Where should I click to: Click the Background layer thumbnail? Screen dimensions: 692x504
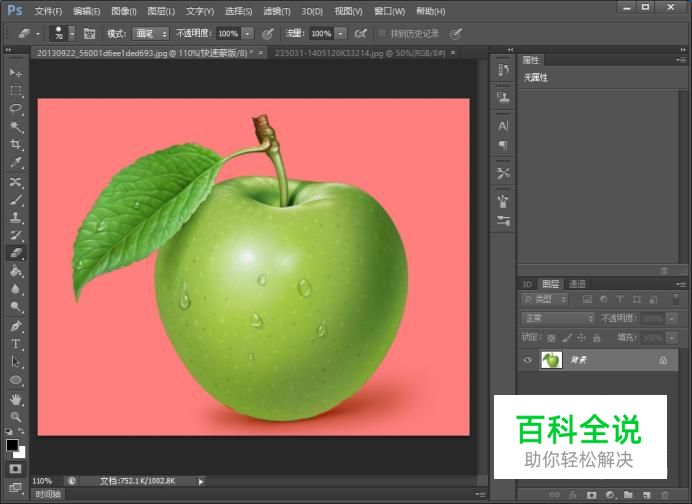tap(551, 360)
